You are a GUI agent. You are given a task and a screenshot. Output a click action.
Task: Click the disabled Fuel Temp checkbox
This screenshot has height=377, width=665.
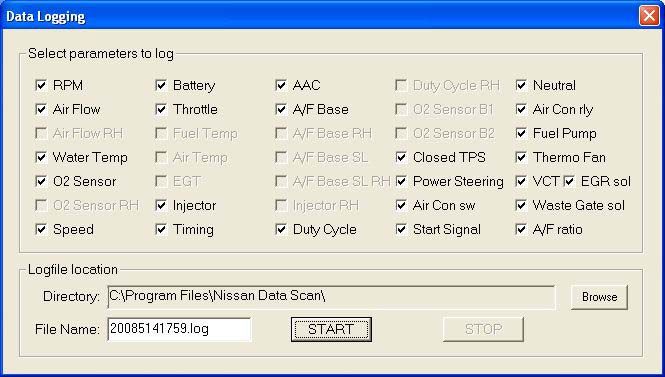tap(161, 133)
